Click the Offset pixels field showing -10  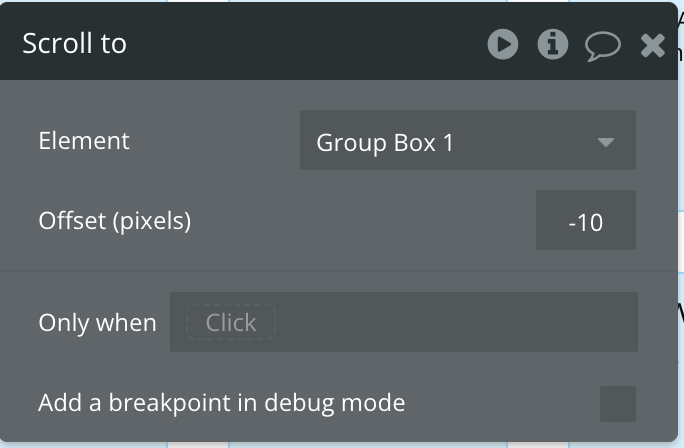click(x=585, y=221)
